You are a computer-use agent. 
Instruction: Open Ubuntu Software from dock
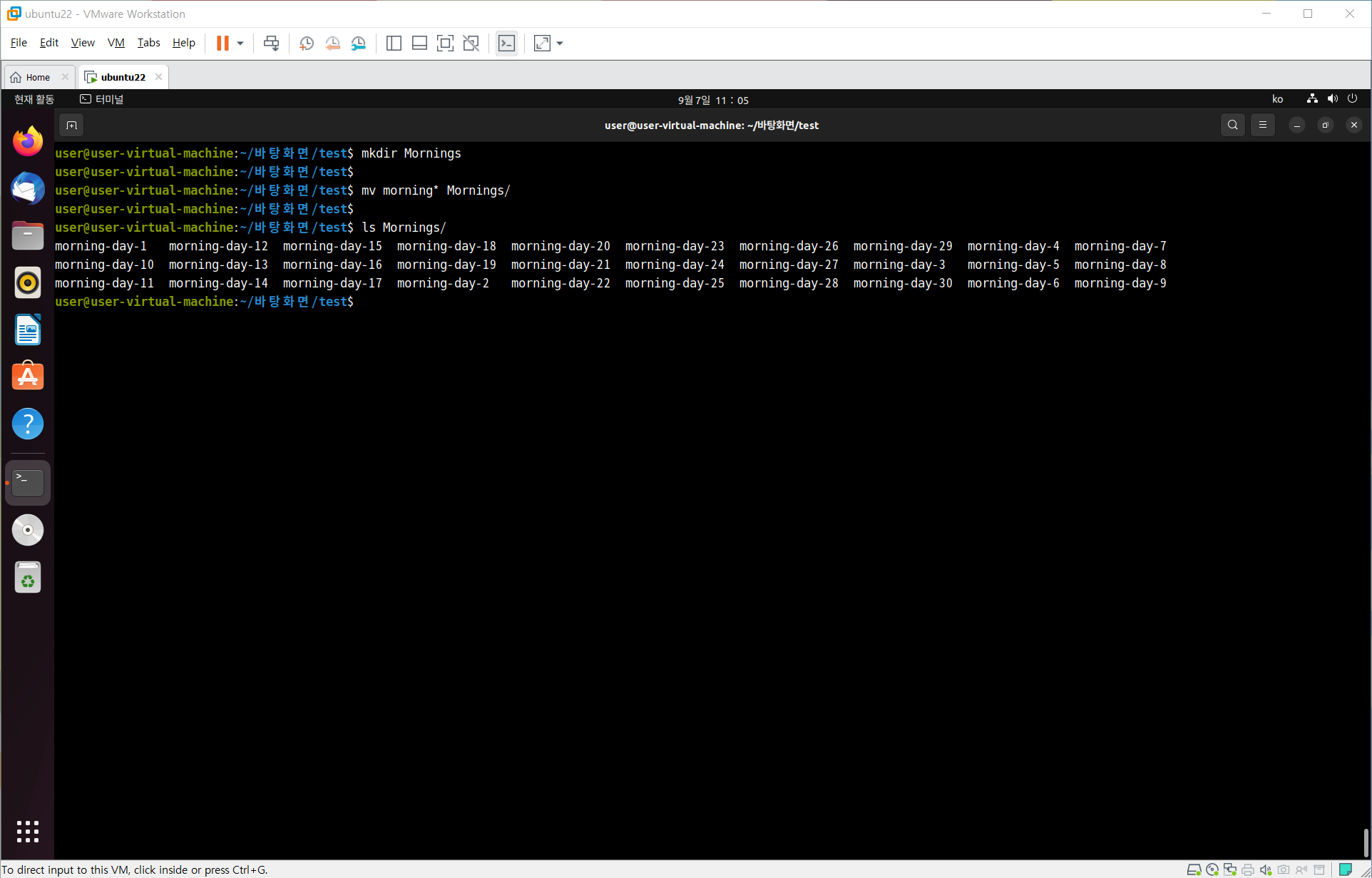click(x=28, y=376)
